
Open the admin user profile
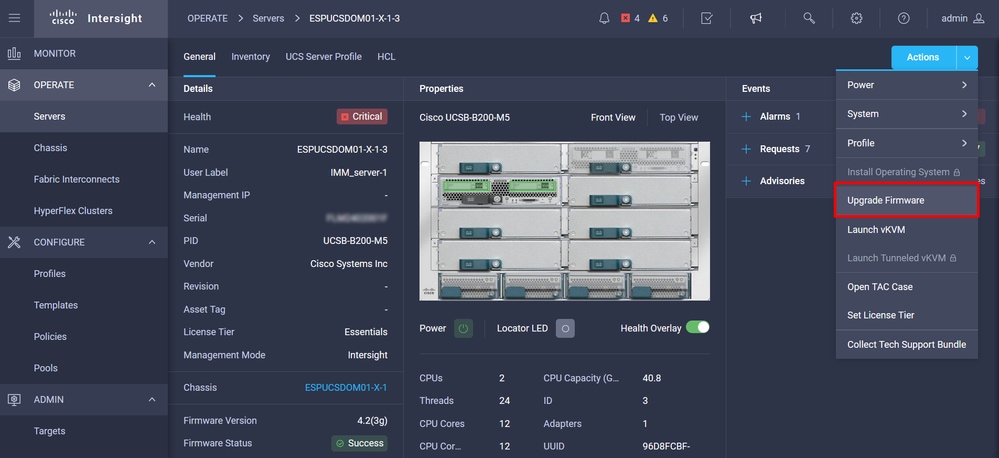click(963, 18)
